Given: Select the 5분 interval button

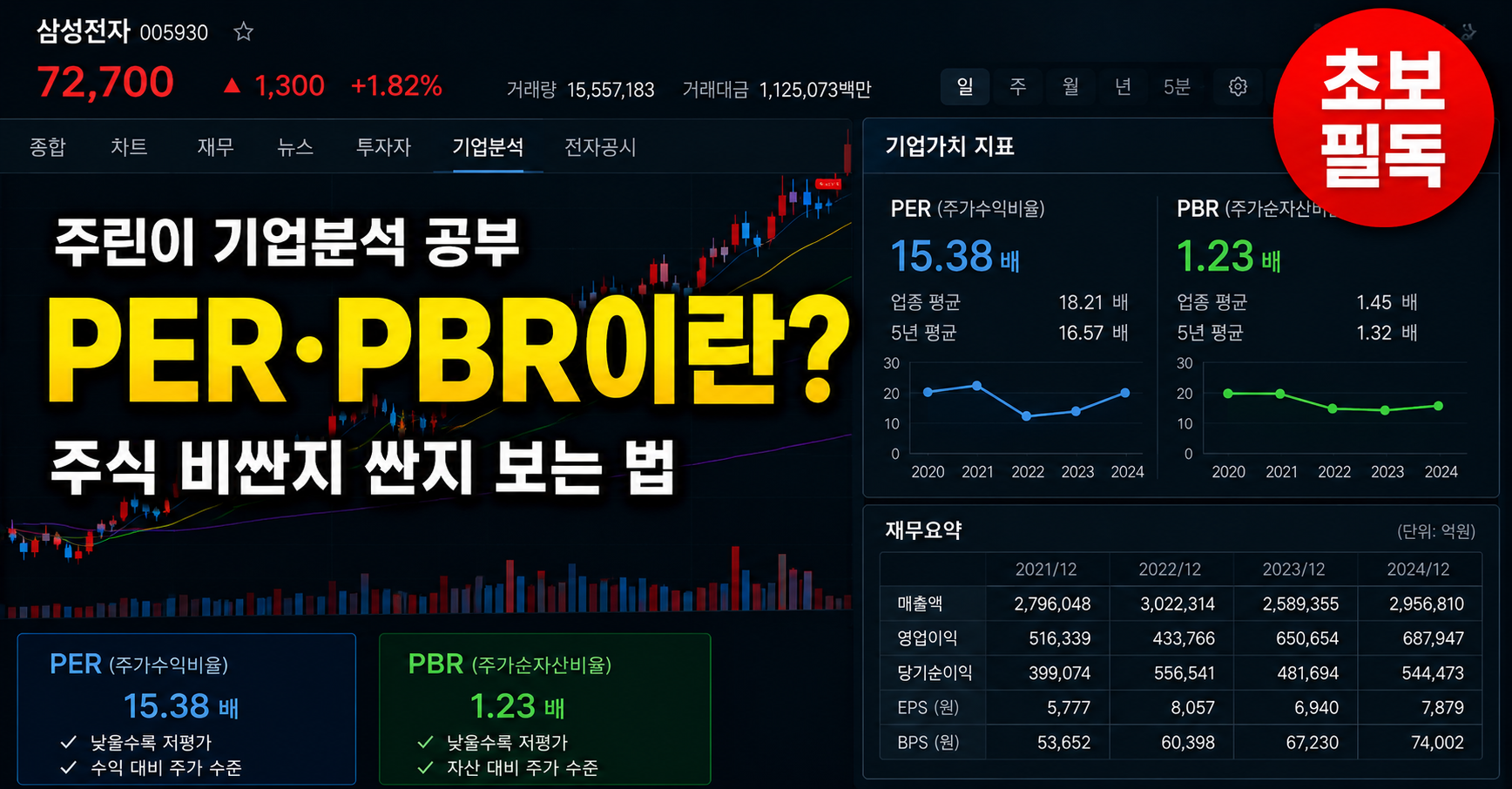Looking at the screenshot, I should (1177, 86).
